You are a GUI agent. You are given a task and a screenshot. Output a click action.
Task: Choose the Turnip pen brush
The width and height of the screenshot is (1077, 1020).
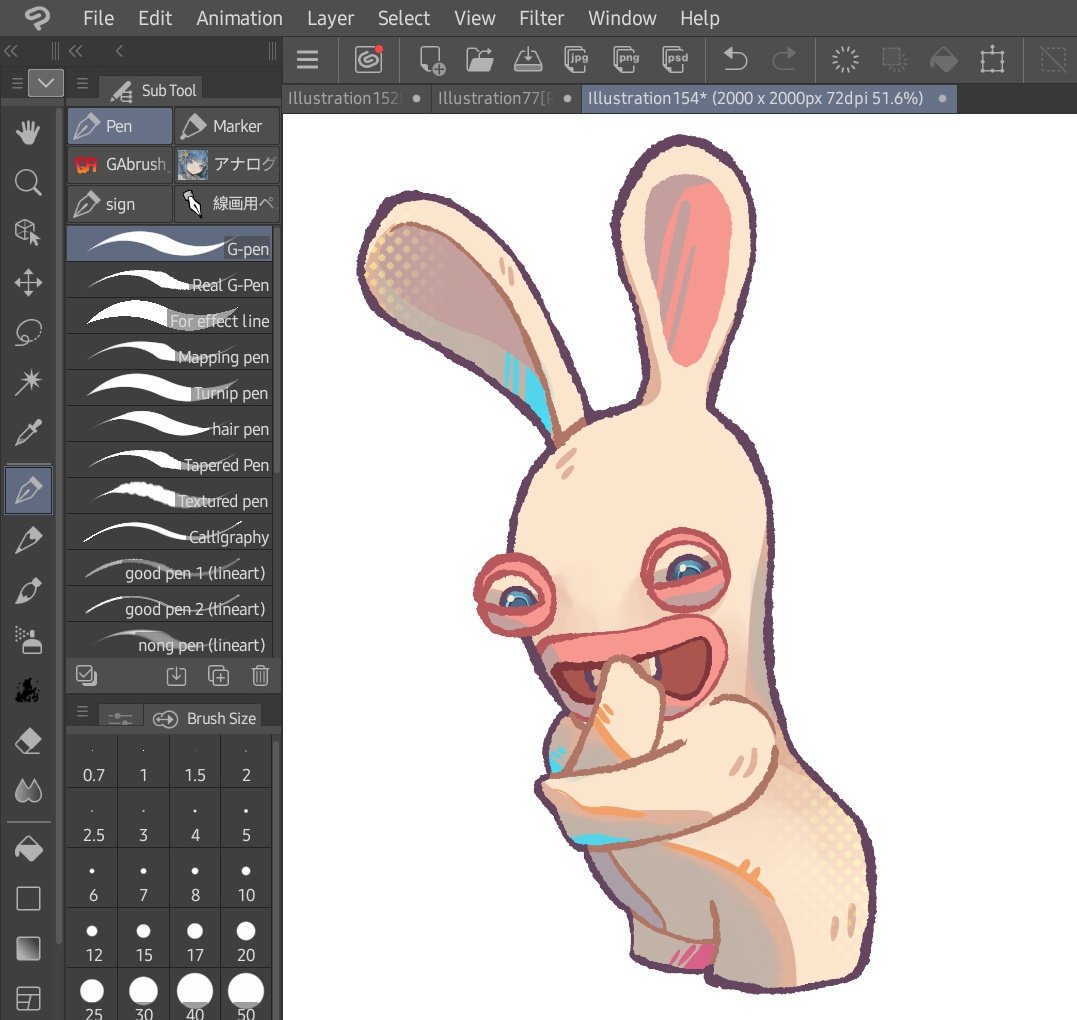[170, 390]
